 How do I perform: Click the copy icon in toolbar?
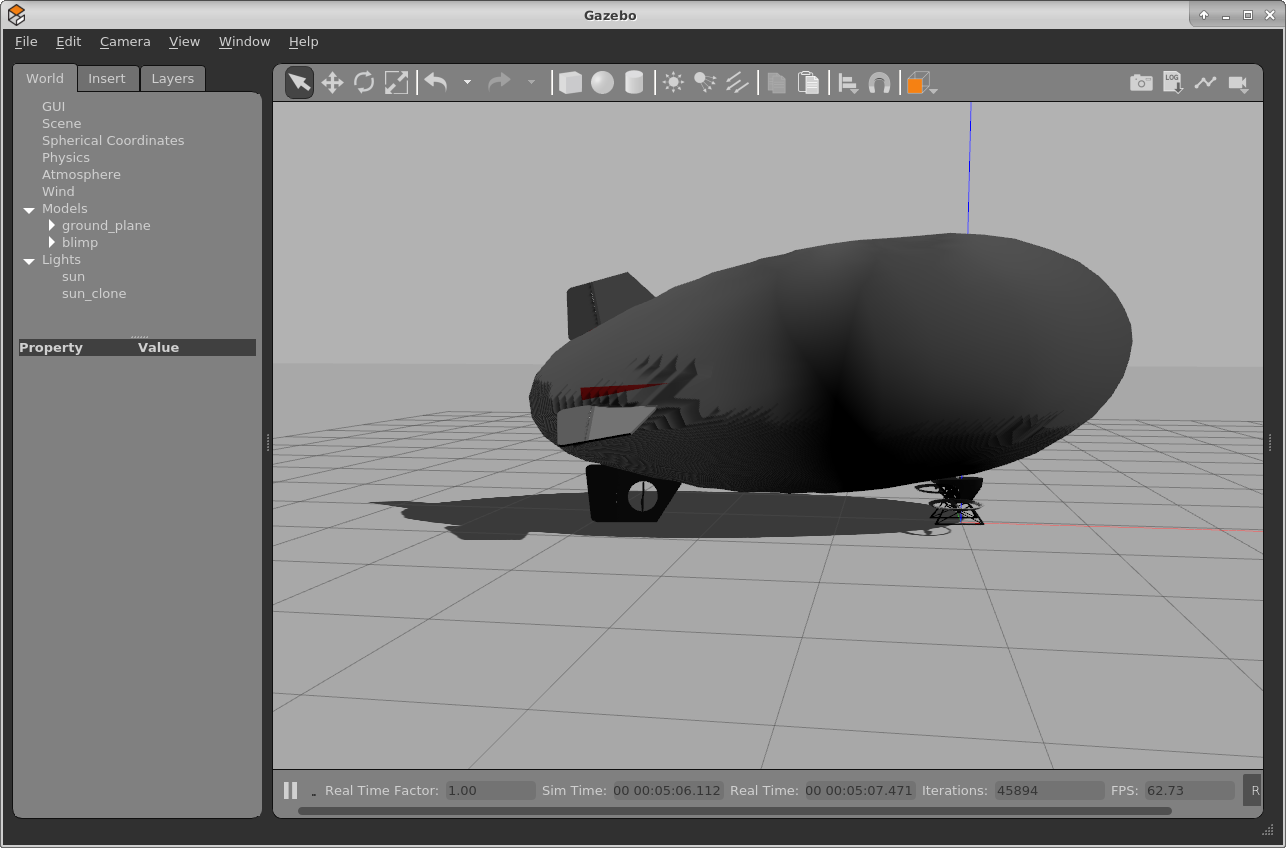click(776, 83)
